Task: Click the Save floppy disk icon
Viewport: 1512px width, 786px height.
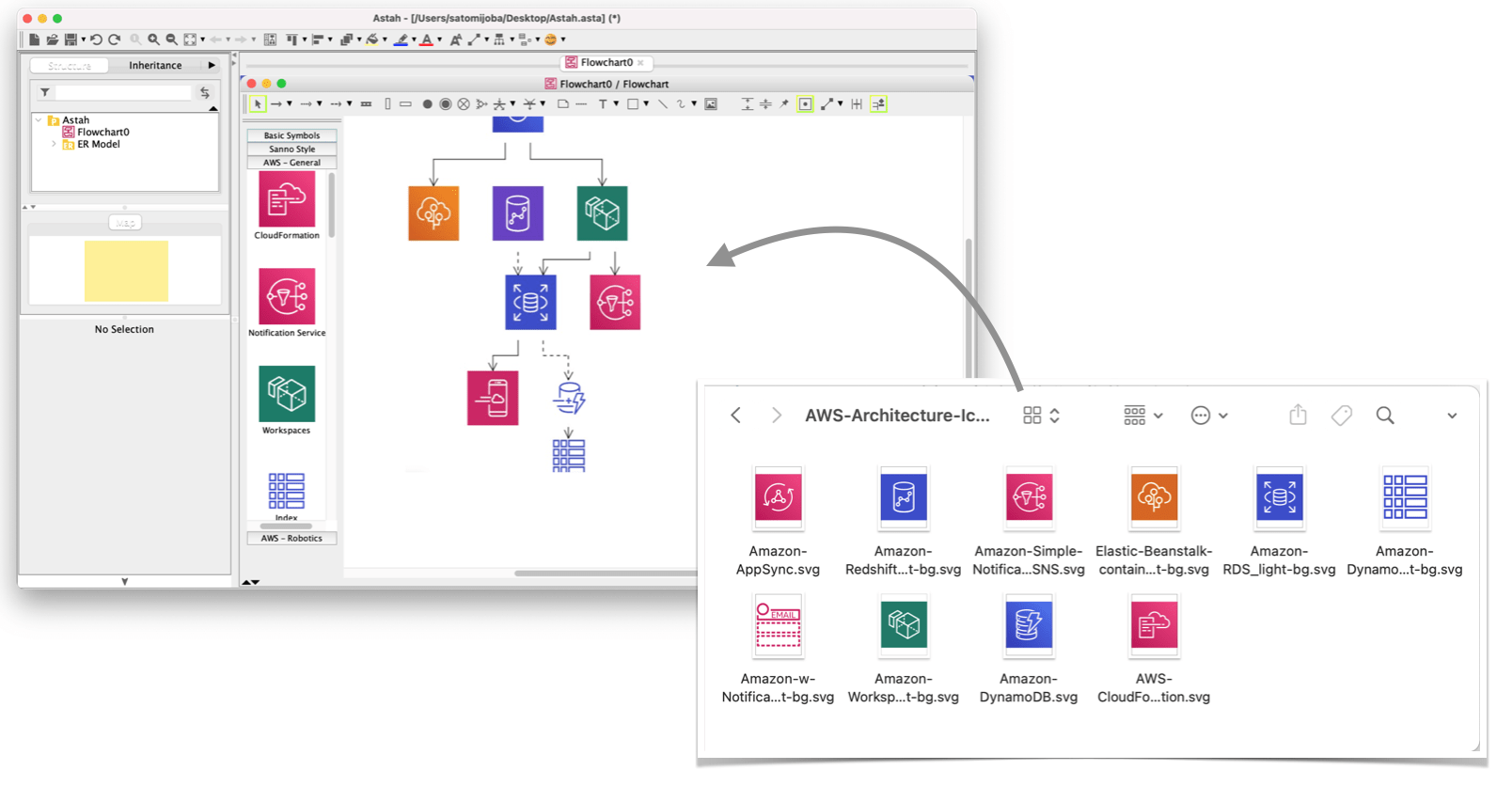Action: pos(71,39)
